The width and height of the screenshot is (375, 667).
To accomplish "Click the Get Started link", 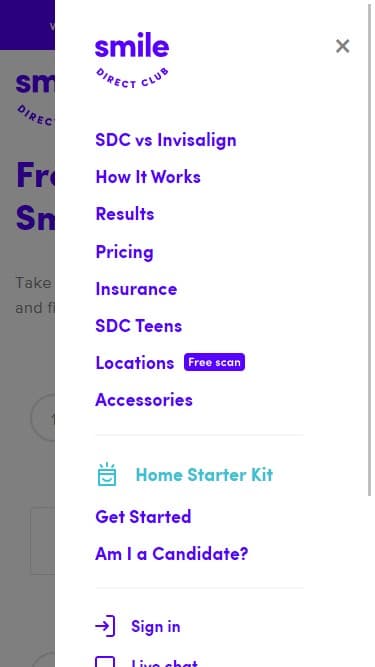I will click(143, 517).
